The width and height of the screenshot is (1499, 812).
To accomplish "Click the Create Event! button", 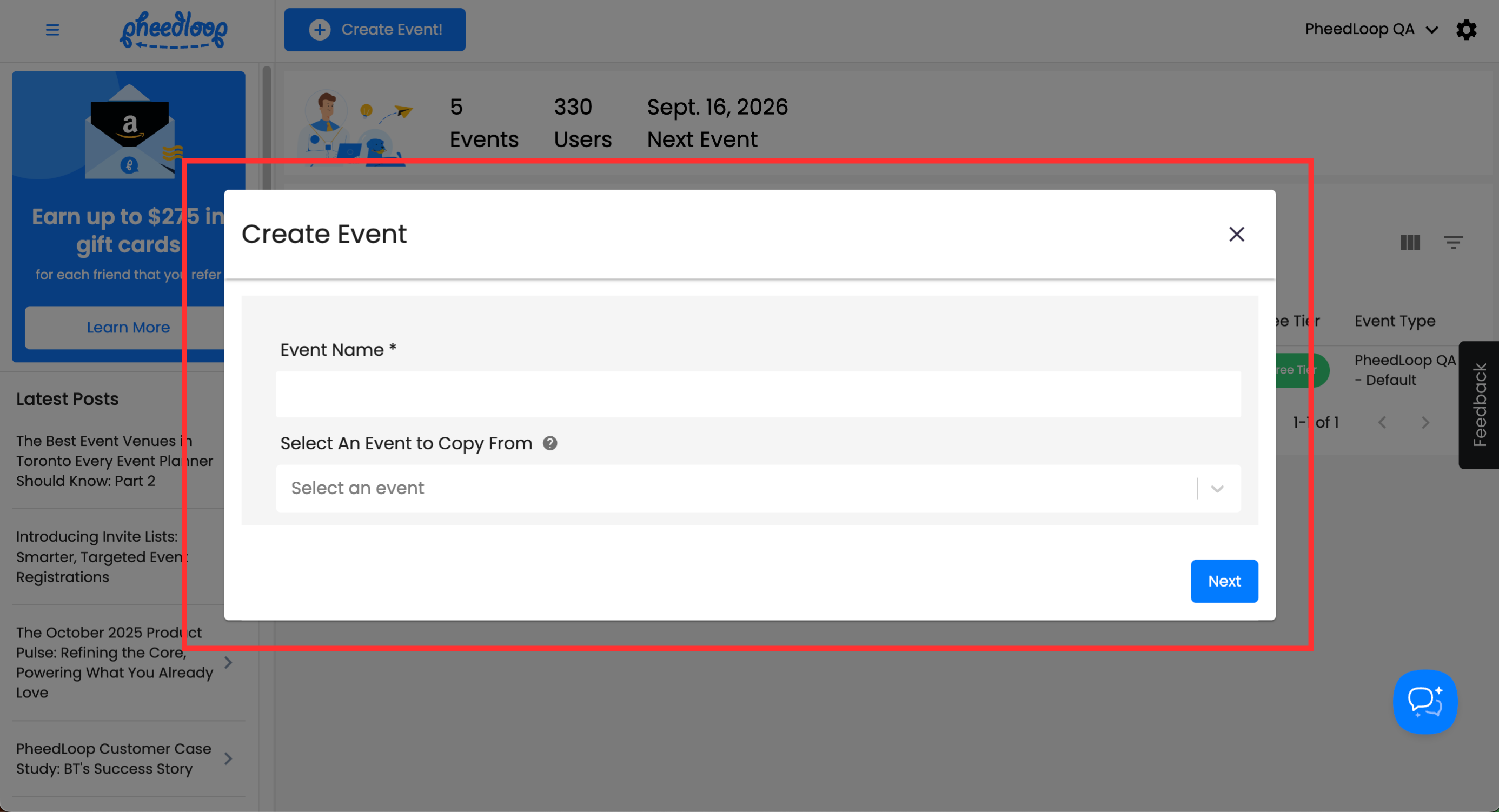I will (374, 30).
